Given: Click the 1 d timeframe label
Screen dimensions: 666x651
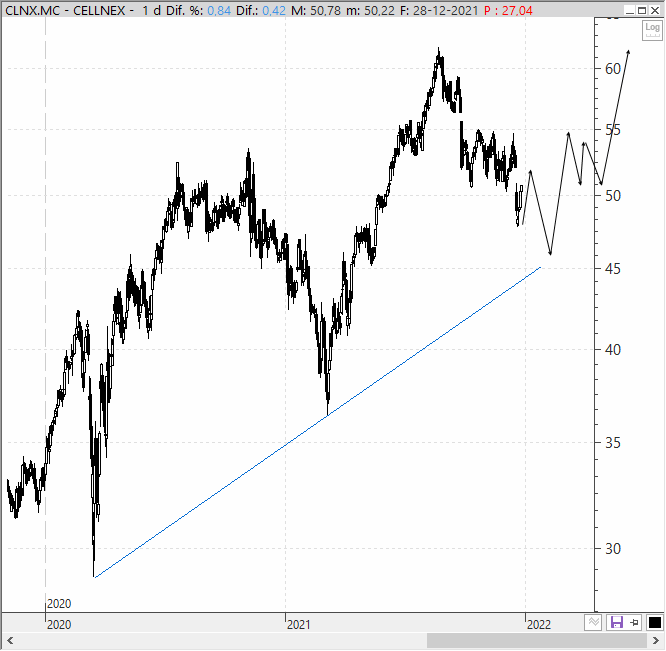Looking at the screenshot, I should point(151,10).
